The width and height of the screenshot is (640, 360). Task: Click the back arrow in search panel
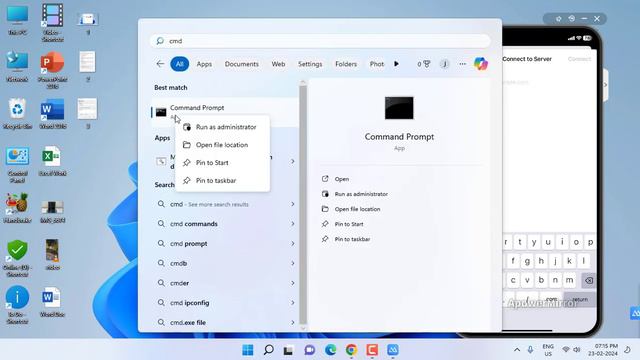pyautogui.click(x=160, y=64)
